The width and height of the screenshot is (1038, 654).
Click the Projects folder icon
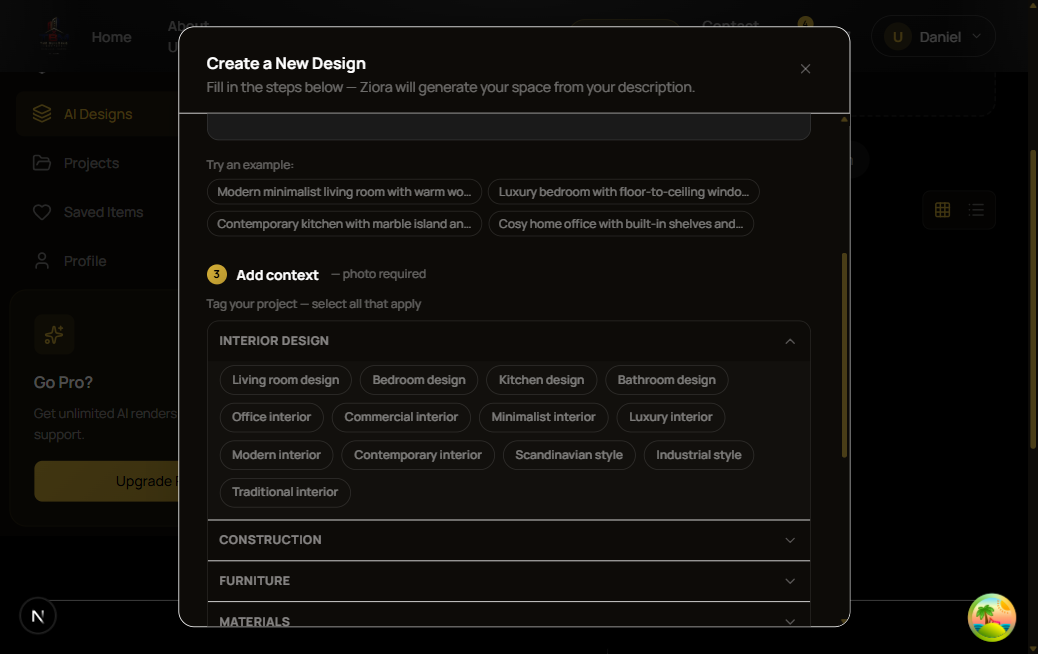(x=42, y=163)
